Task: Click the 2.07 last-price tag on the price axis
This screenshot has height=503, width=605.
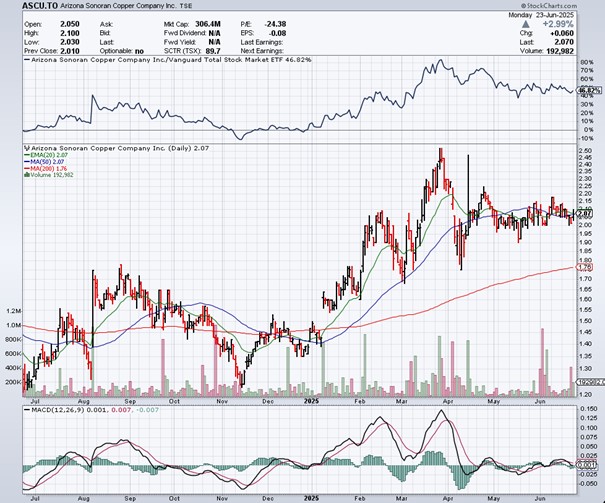Action: point(585,213)
